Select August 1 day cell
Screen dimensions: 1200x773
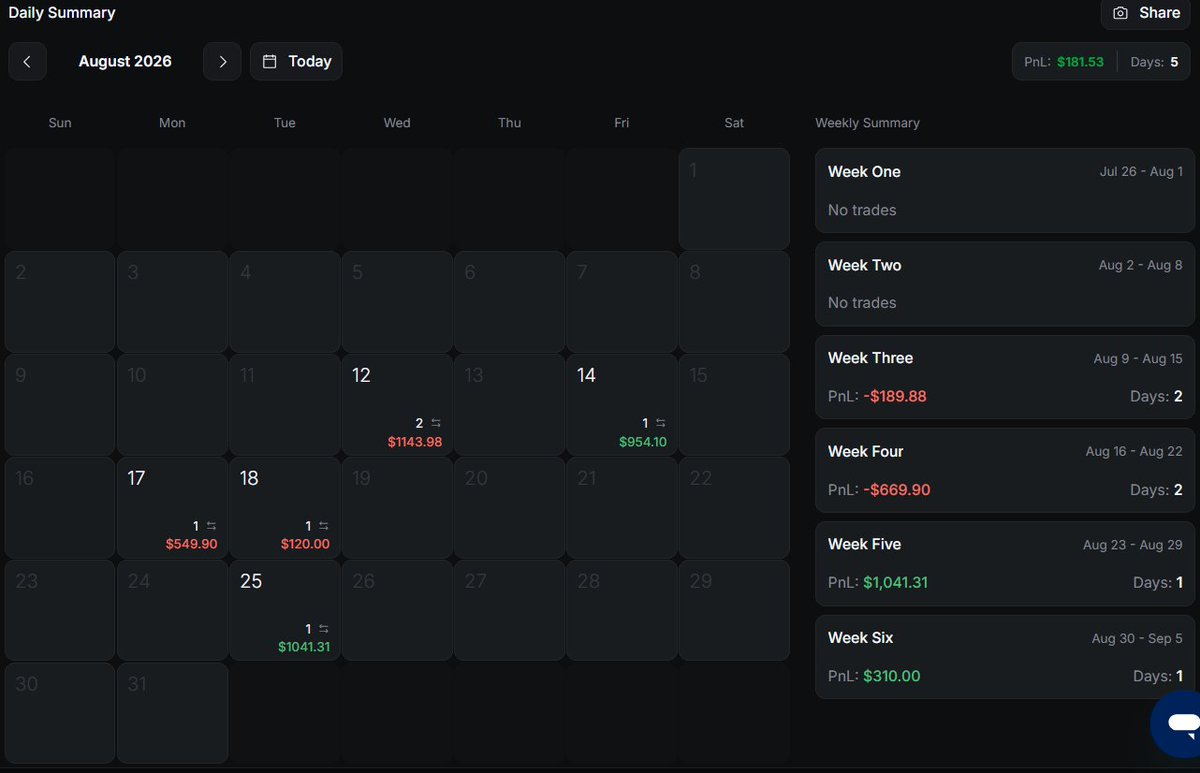pyautogui.click(x=734, y=199)
